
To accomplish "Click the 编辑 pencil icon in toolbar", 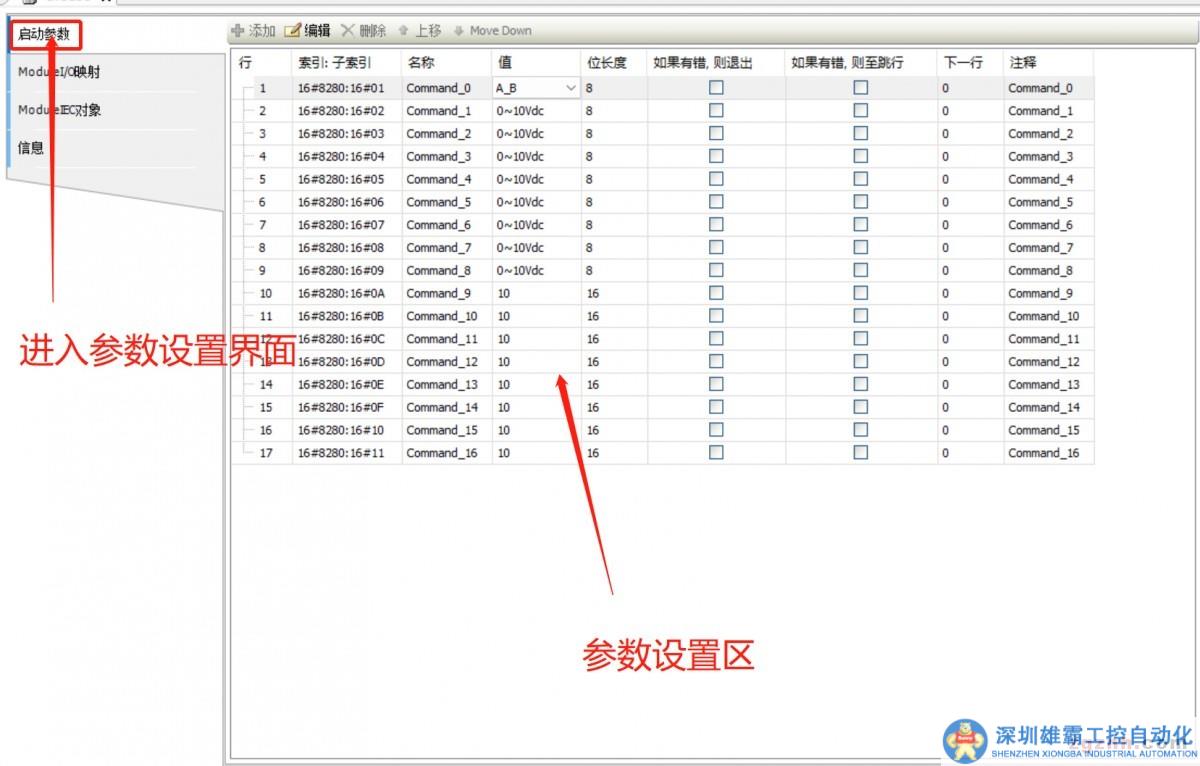I will [293, 31].
